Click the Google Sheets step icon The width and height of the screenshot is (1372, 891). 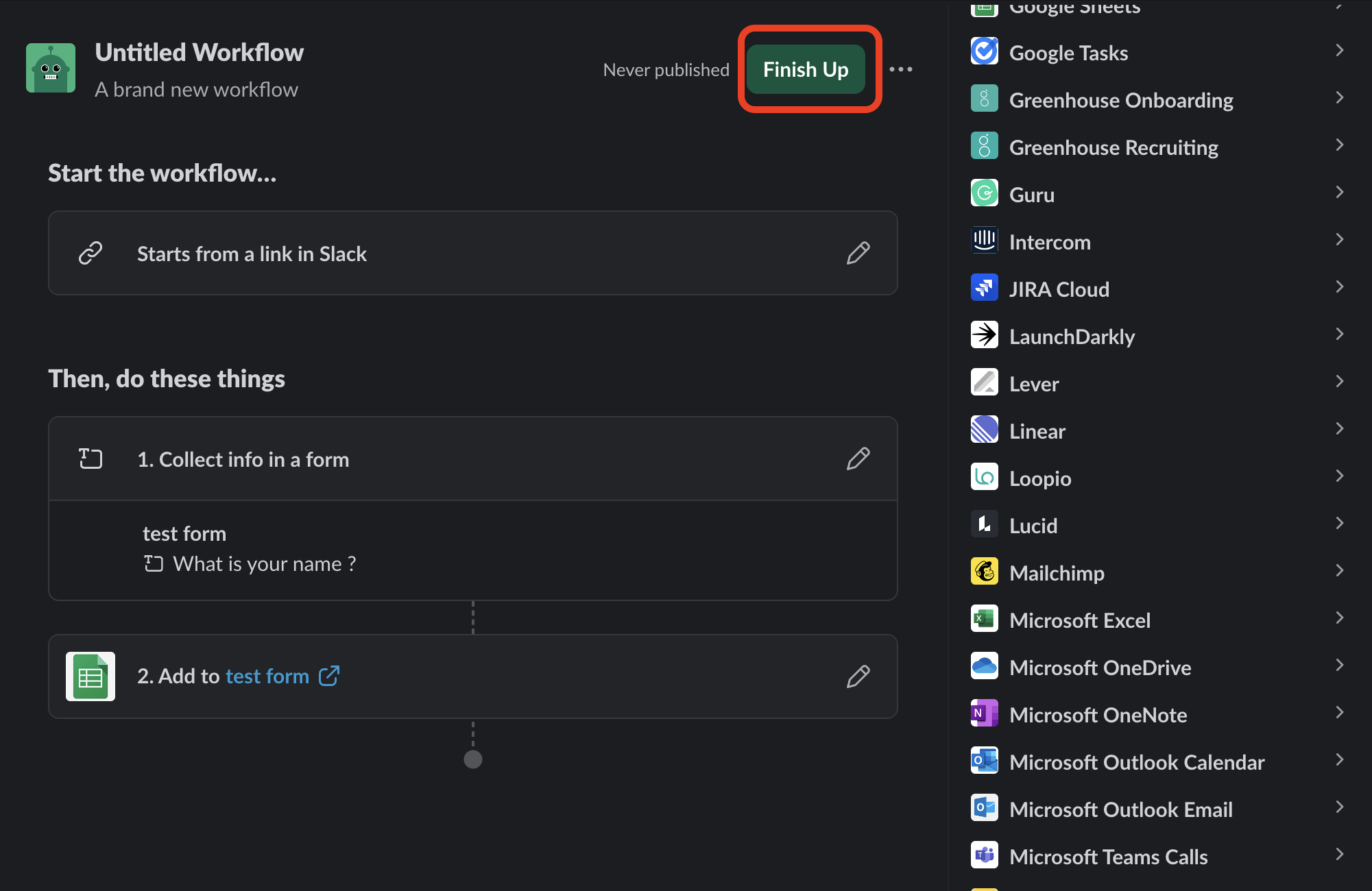[x=91, y=676]
